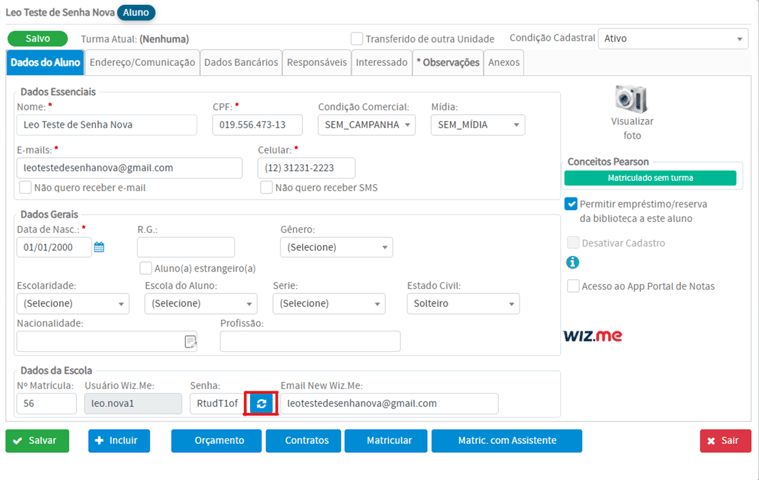This screenshot has width=759, height=480.
Task: Click the Profissão input field
Action: coord(310,342)
